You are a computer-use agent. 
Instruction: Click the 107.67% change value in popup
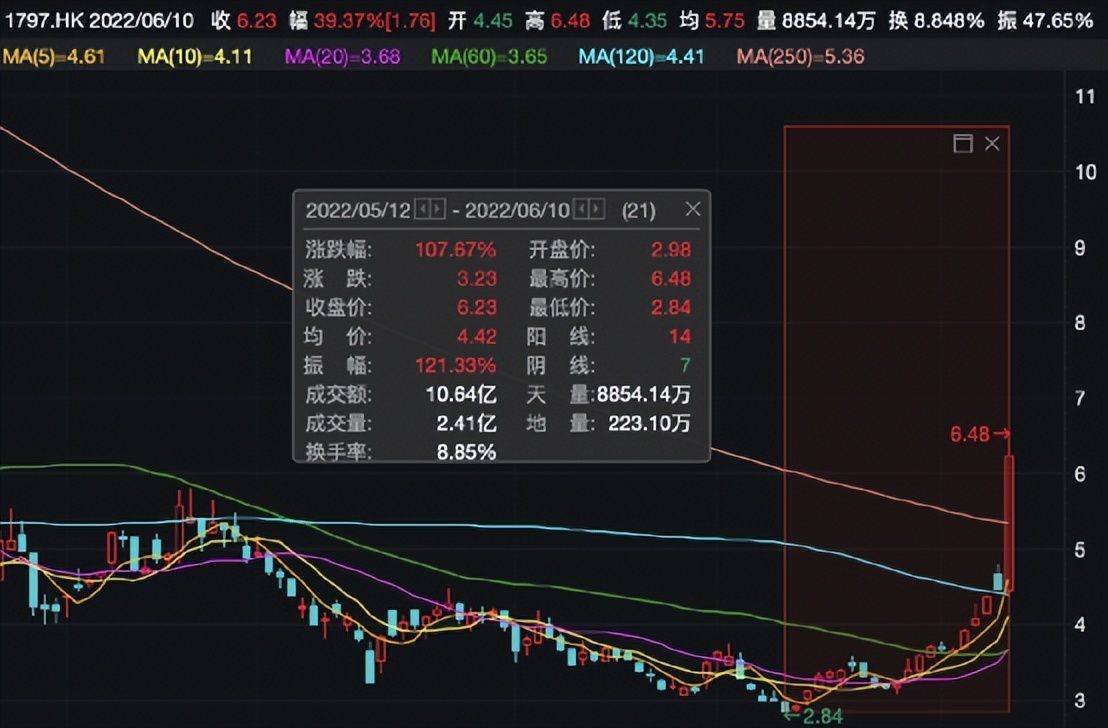pyautogui.click(x=456, y=249)
